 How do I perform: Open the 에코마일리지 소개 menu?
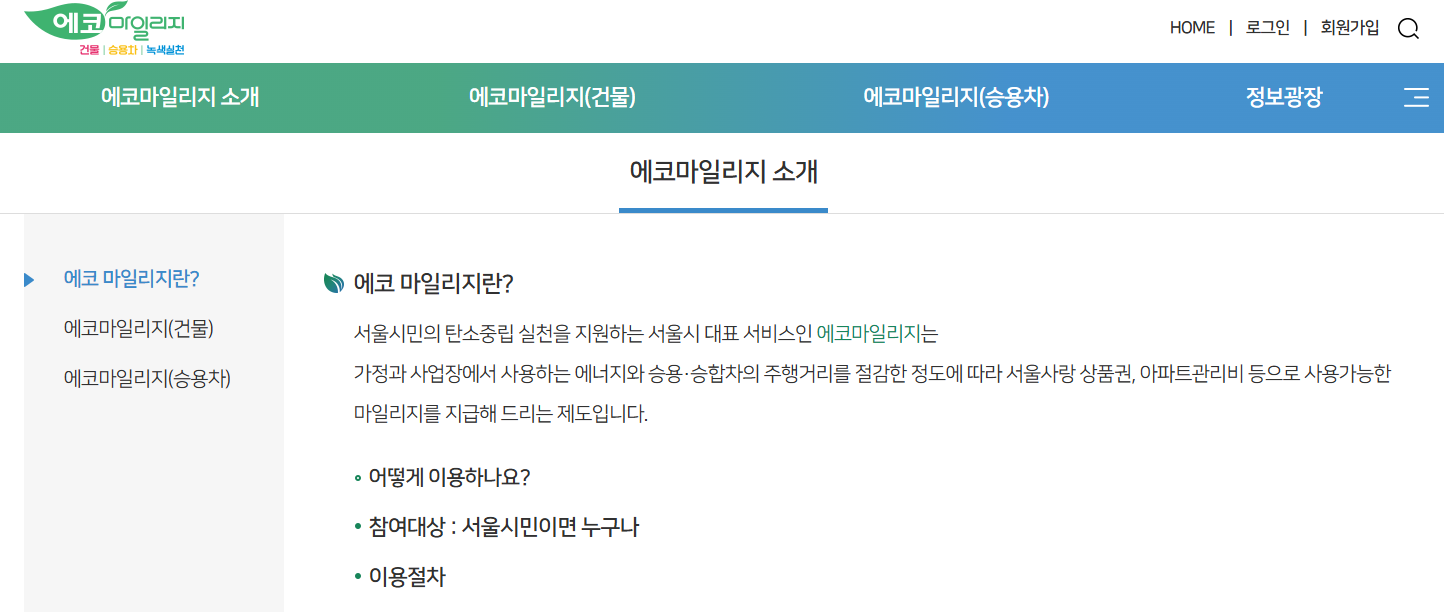click(x=178, y=97)
